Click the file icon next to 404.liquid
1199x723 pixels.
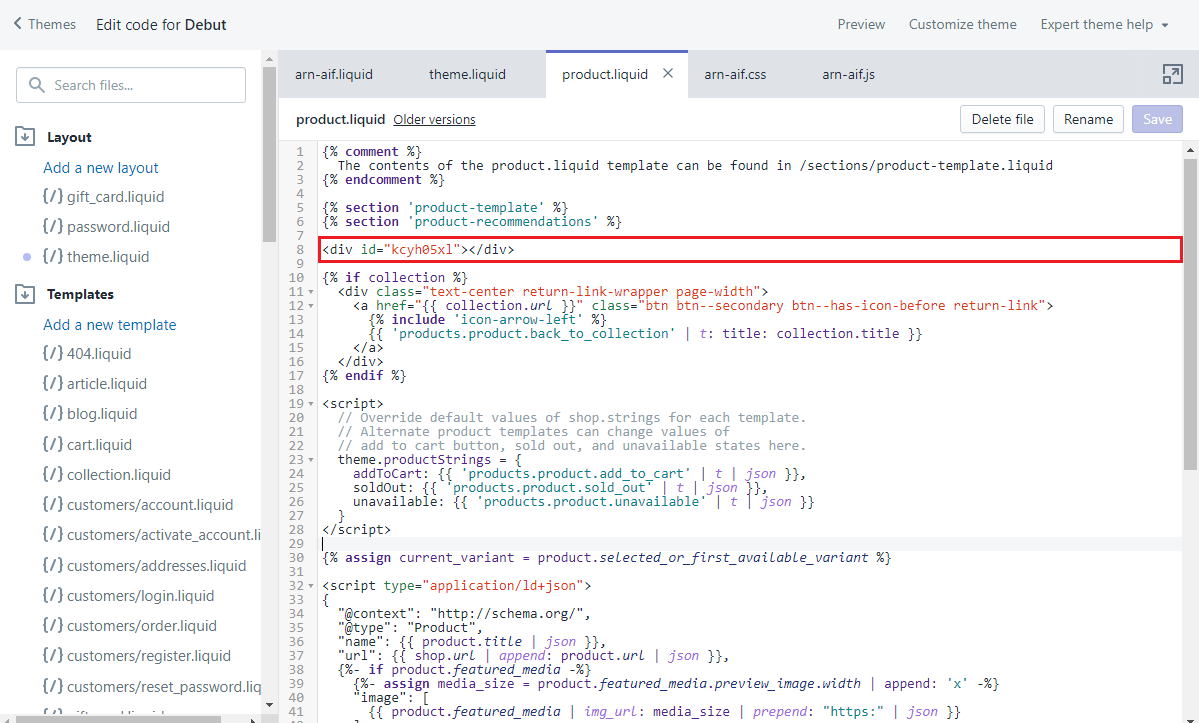(x=53, y=353)
